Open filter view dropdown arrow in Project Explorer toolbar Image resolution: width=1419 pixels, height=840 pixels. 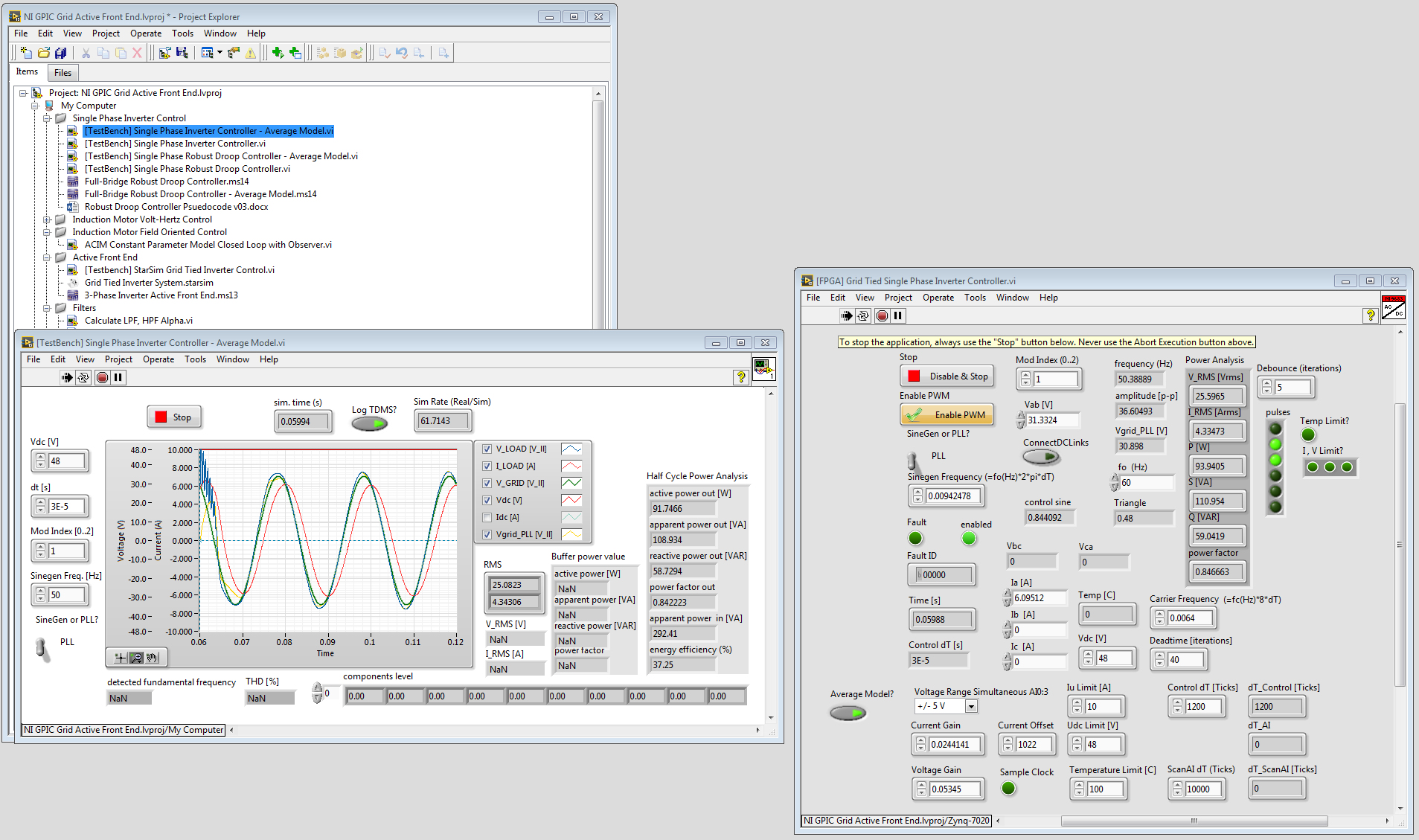click(x=220, y=53)
